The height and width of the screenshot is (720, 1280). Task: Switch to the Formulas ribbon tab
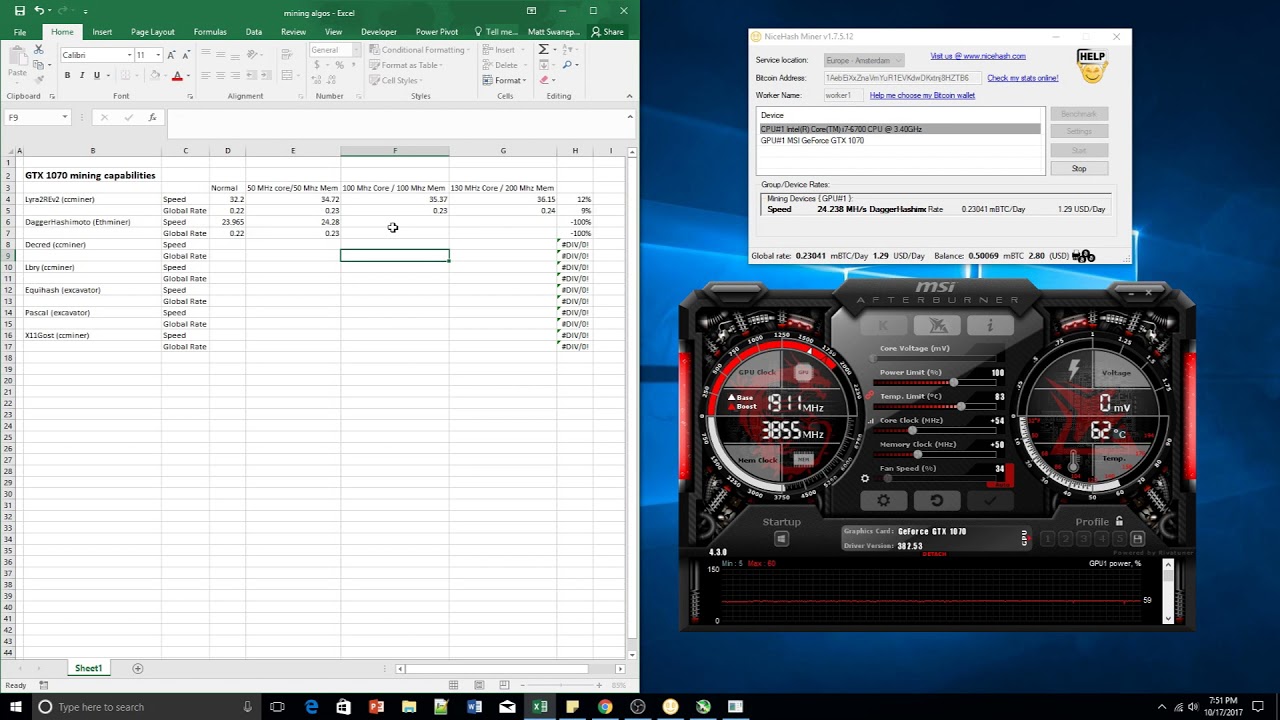(x=210, y=32)
